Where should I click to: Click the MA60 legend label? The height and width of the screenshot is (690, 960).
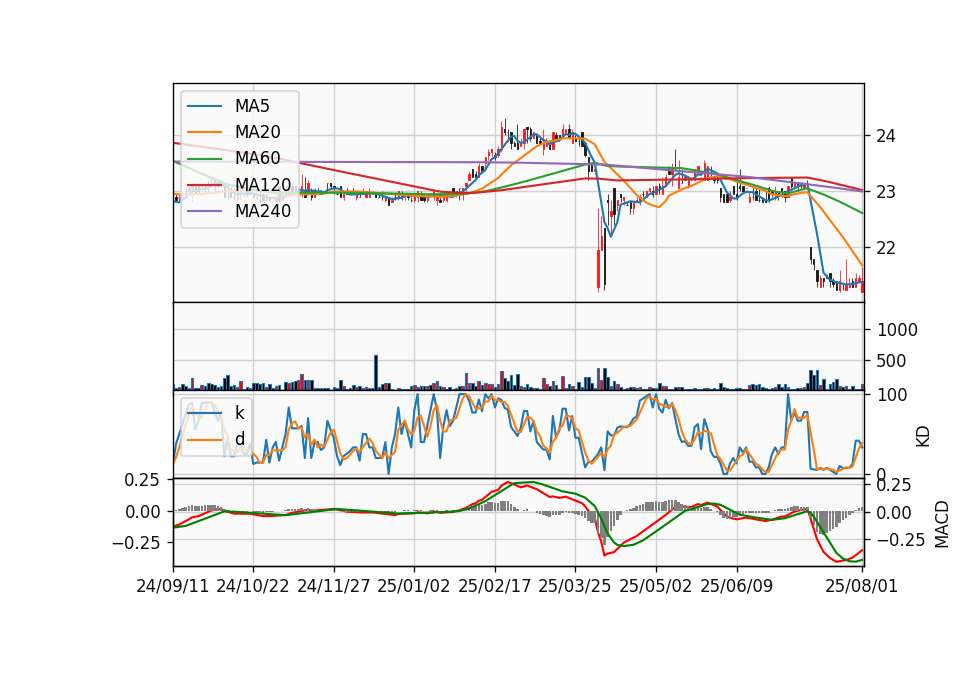coord(257,159)
